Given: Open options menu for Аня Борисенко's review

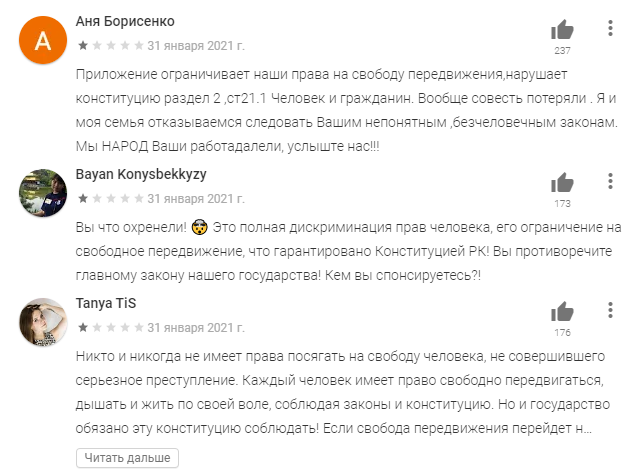Looking at the screenshot, I should (x=609, y=28).
